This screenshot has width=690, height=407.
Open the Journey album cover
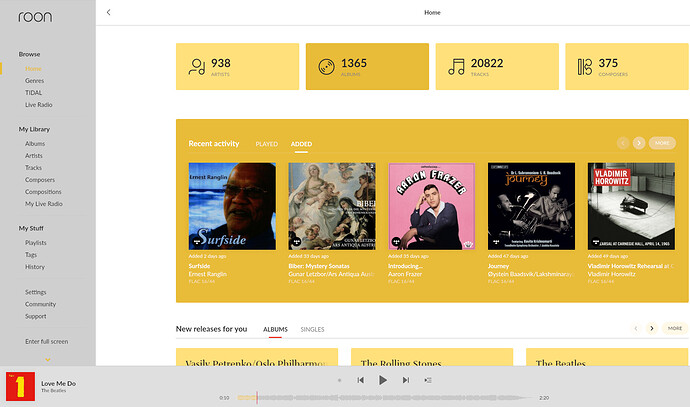click(x=531, y=206)
